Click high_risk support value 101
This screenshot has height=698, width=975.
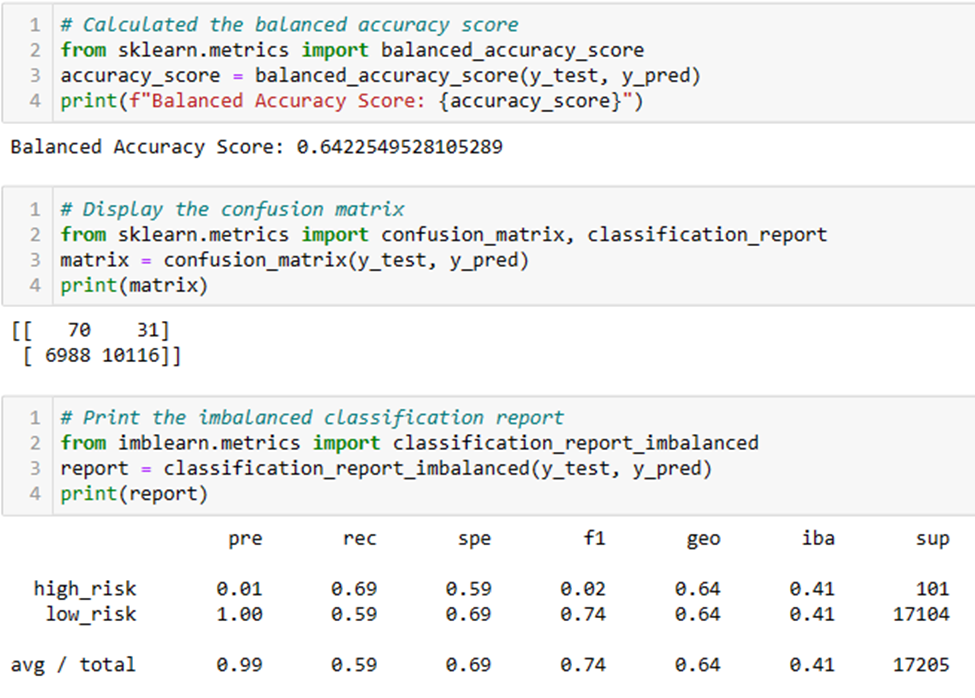tap(933, 589)
